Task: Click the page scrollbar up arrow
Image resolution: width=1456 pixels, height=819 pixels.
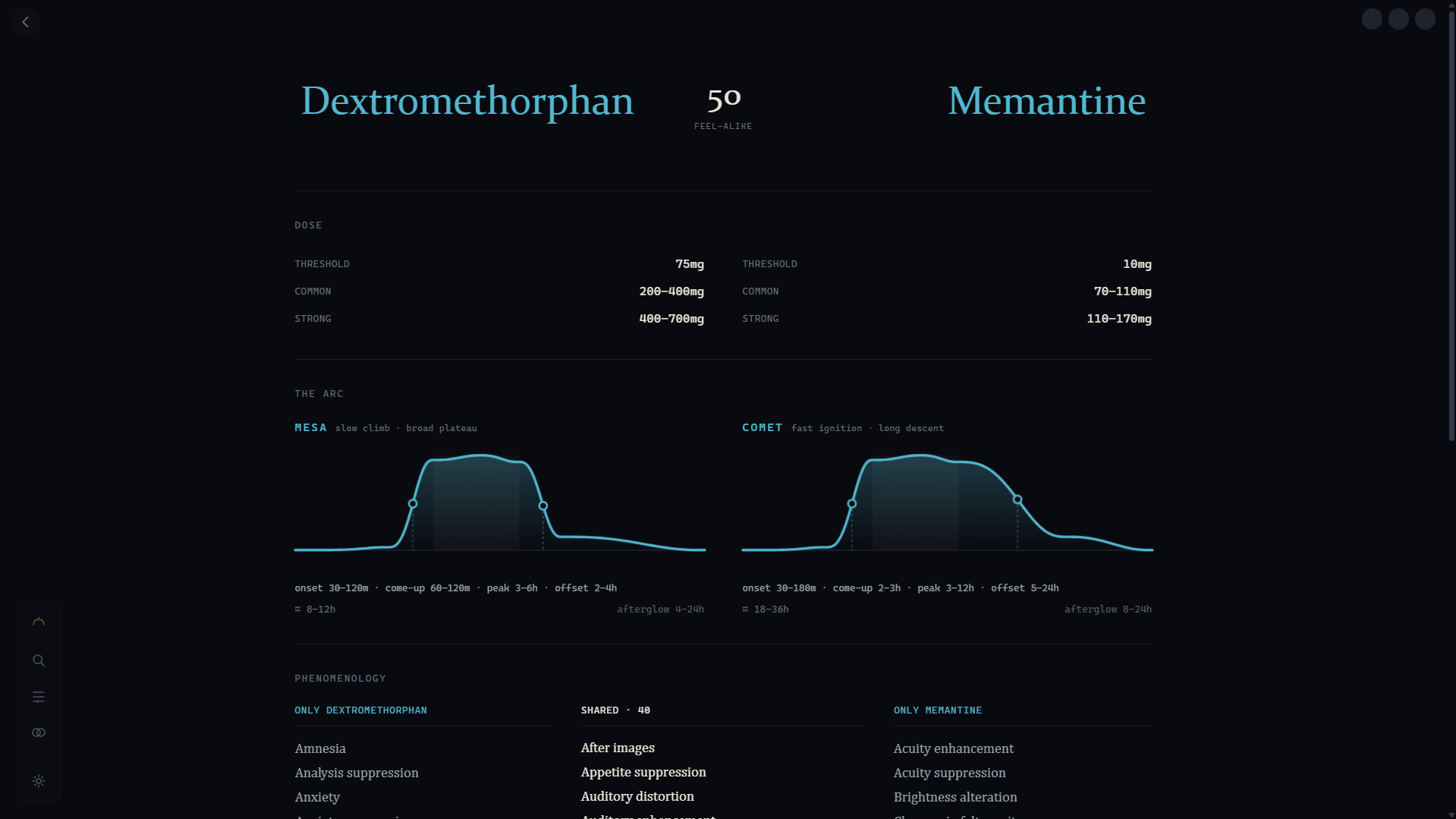Action: [1451, 5]
